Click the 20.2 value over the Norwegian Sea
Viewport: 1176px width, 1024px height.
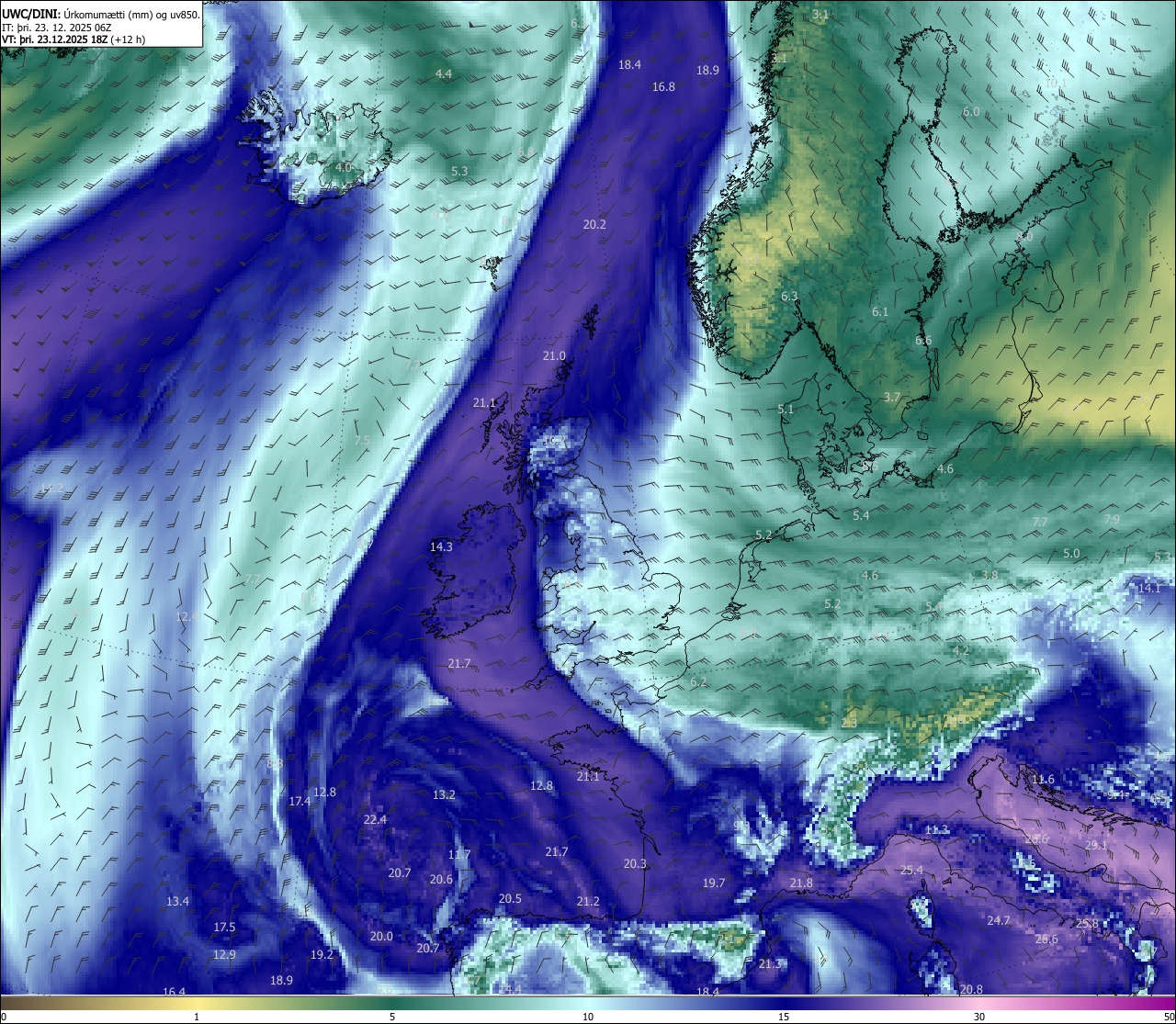click(594, 224)
